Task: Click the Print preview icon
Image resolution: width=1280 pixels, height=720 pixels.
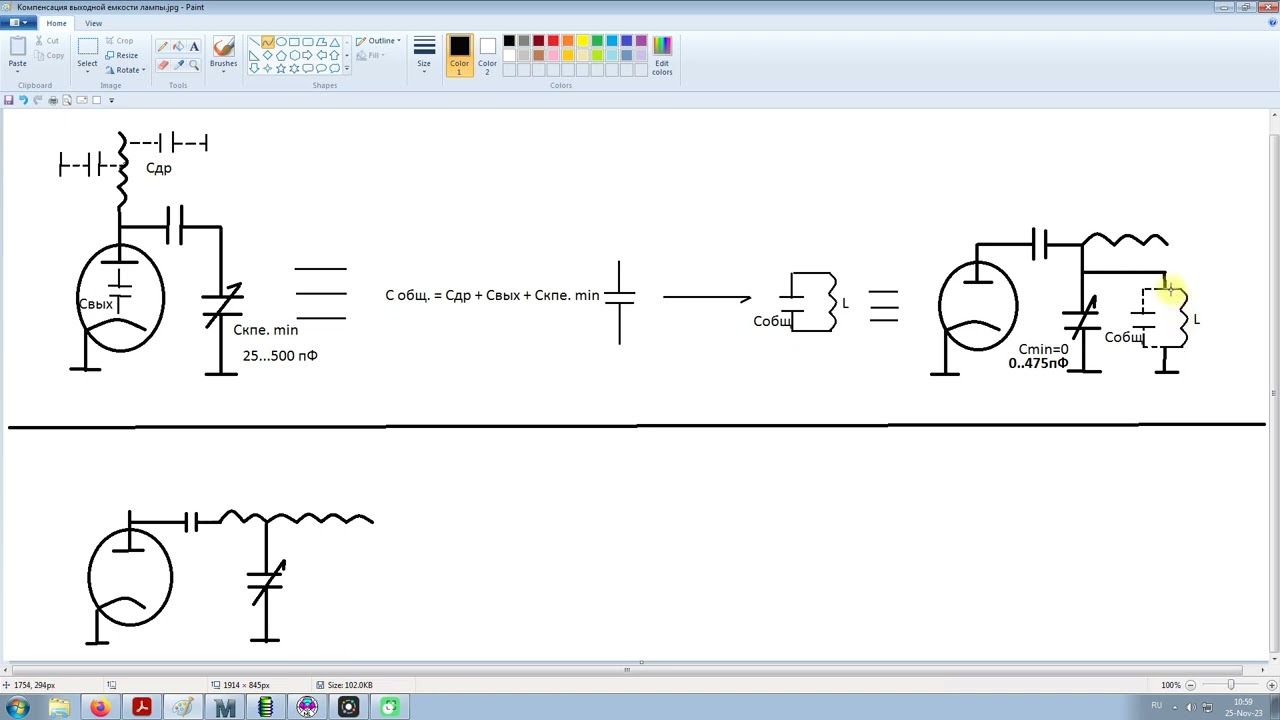Action: pos(67,100)
